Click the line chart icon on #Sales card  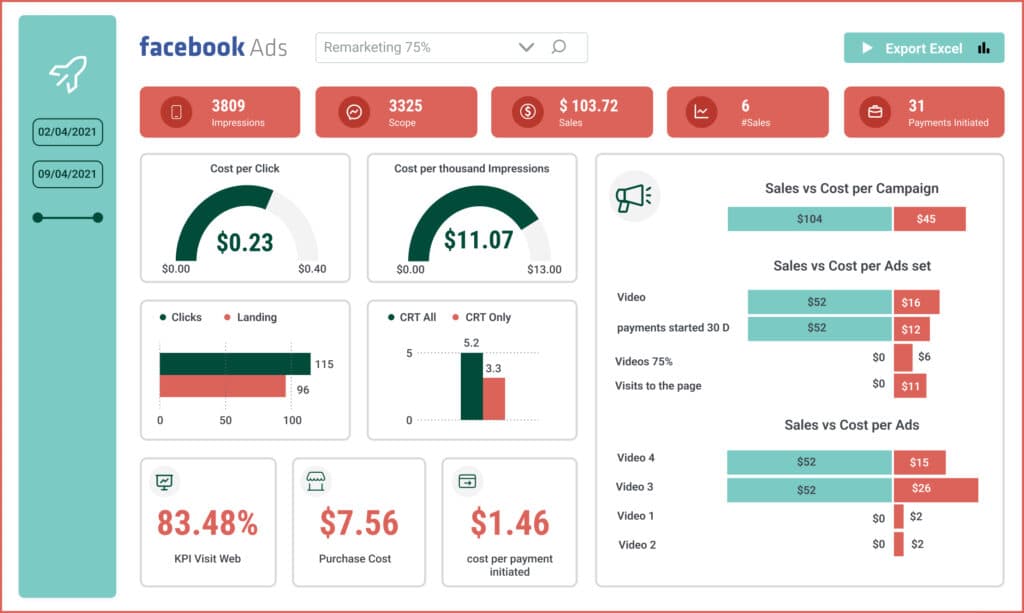click(701, 112)
